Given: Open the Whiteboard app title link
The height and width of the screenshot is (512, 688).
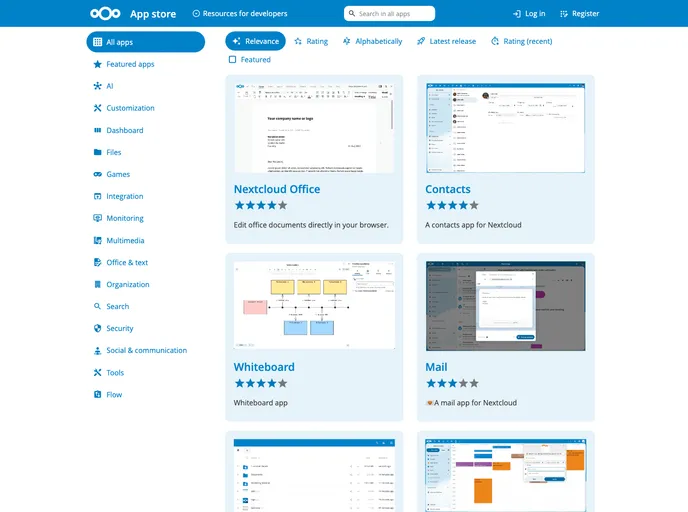Looking at the screenshot, I should [x=264, y=367].
